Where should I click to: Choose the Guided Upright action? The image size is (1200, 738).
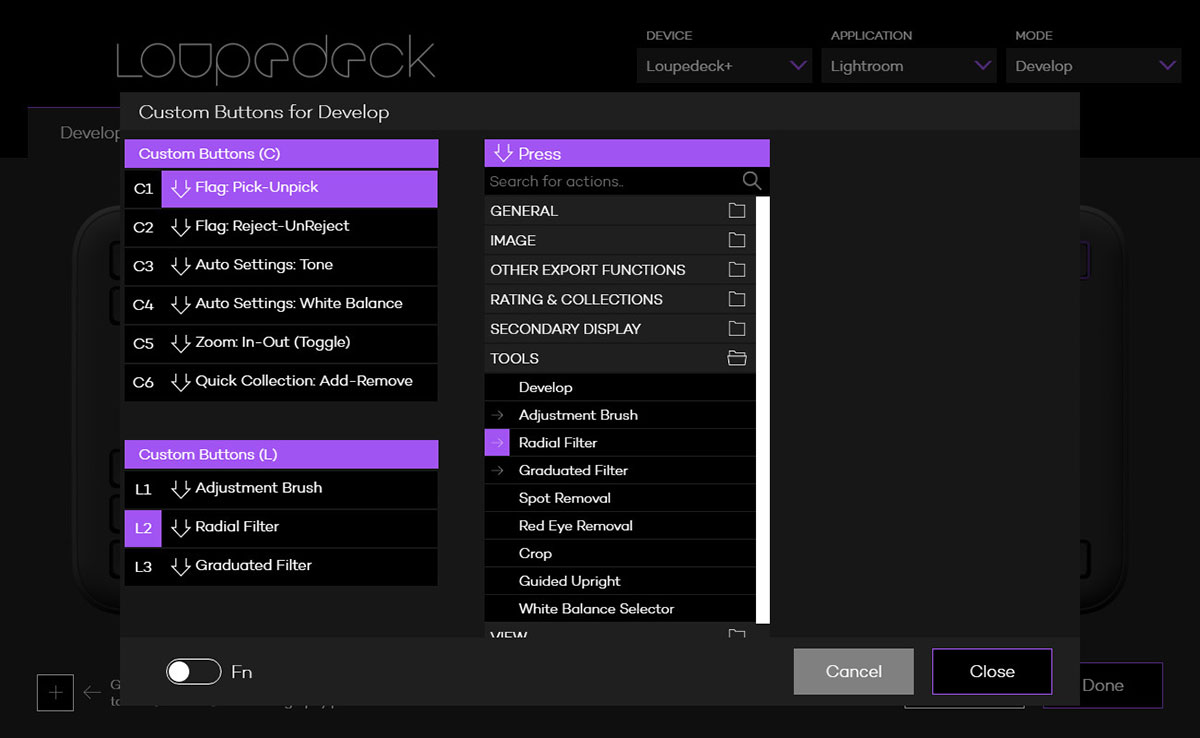[x=620, y=581]
